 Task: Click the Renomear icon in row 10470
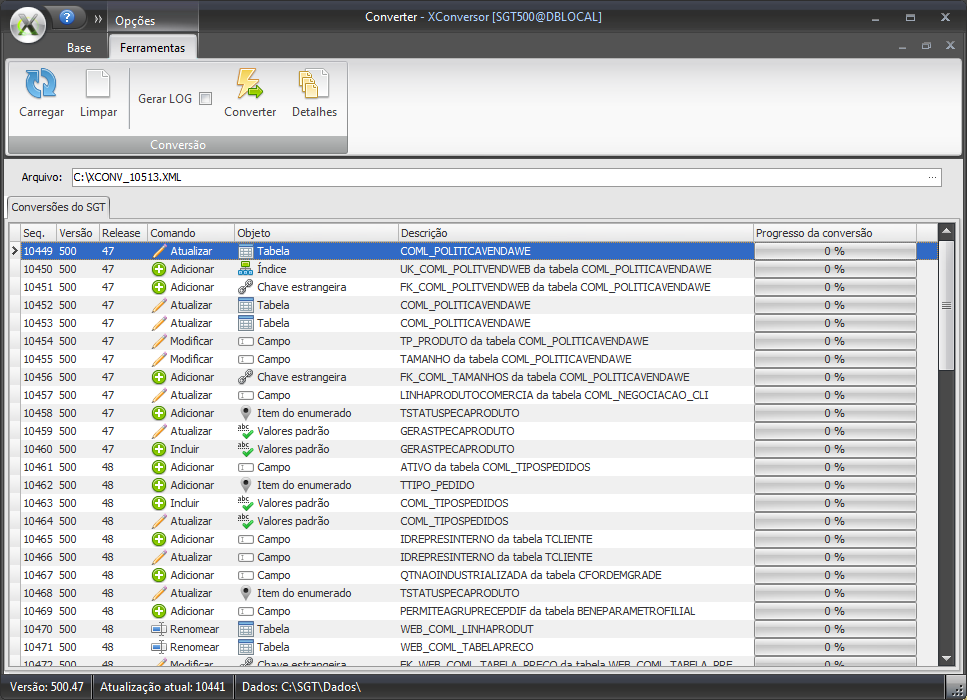coord(158,629)
